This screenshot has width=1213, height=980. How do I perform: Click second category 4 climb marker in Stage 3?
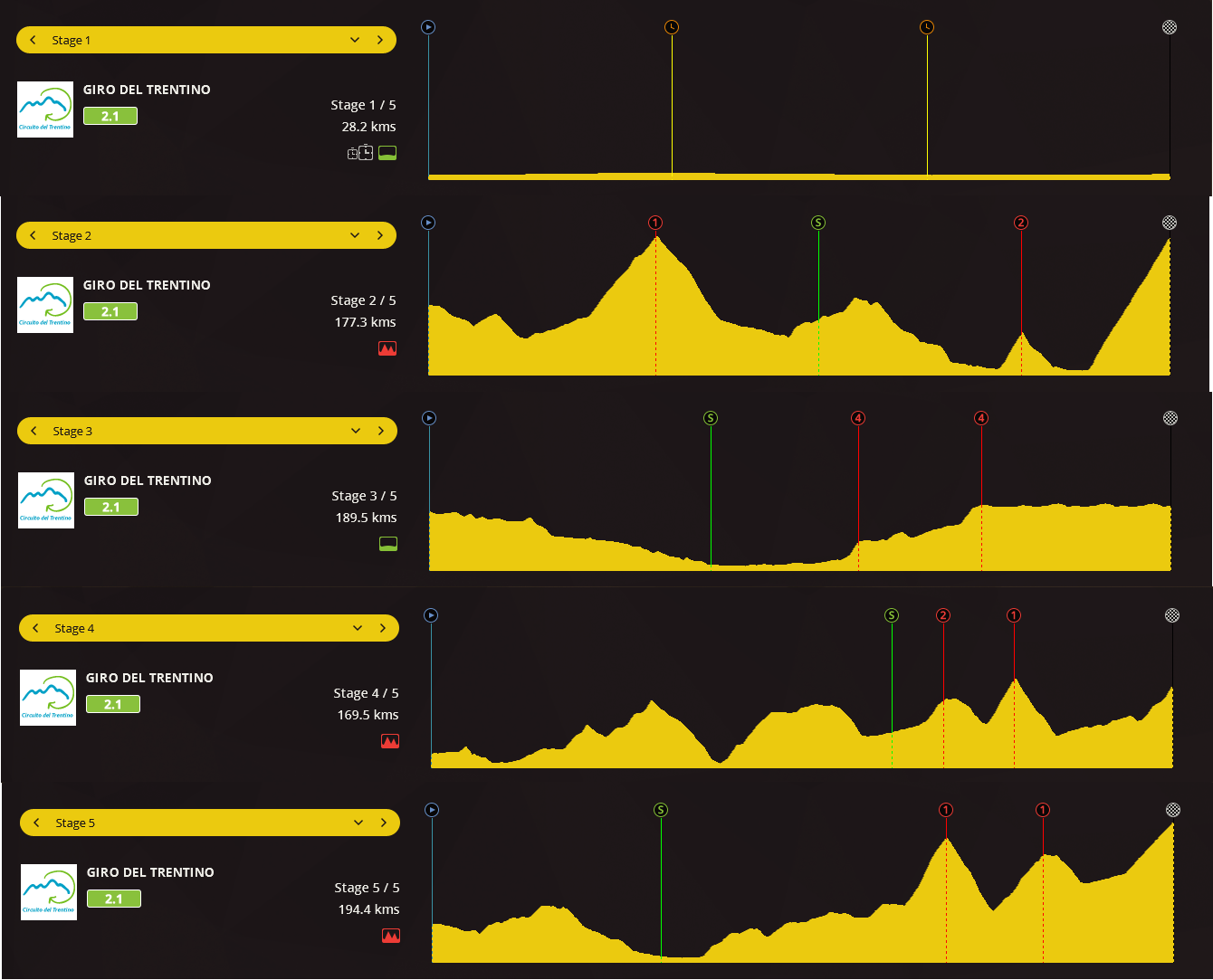981,418
